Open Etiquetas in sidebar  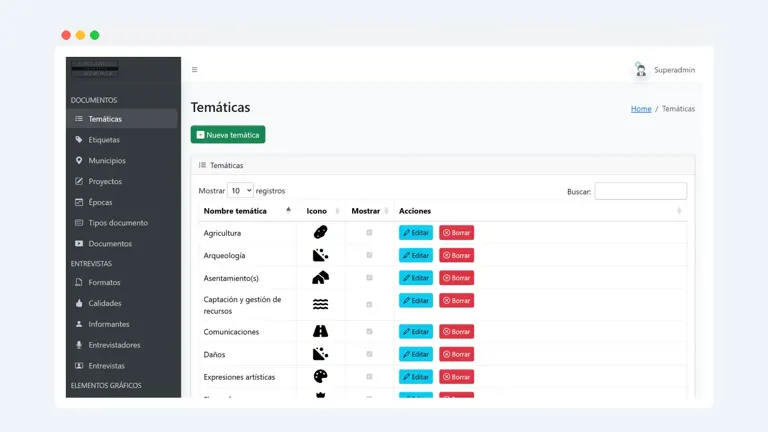tap(121, 140)
